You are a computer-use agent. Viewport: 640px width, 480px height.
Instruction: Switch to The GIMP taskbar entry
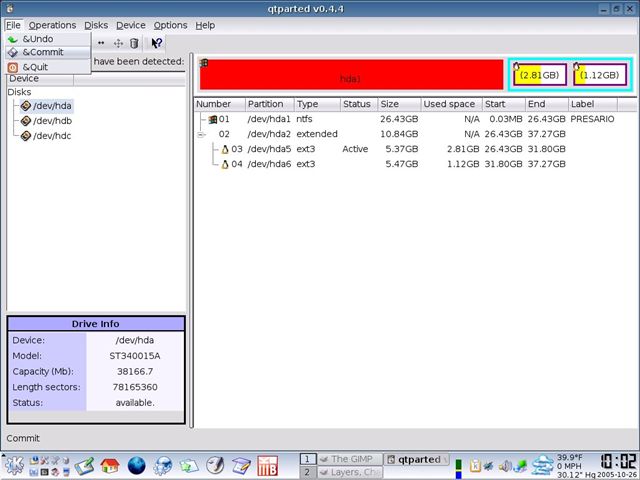click(350, 460)
